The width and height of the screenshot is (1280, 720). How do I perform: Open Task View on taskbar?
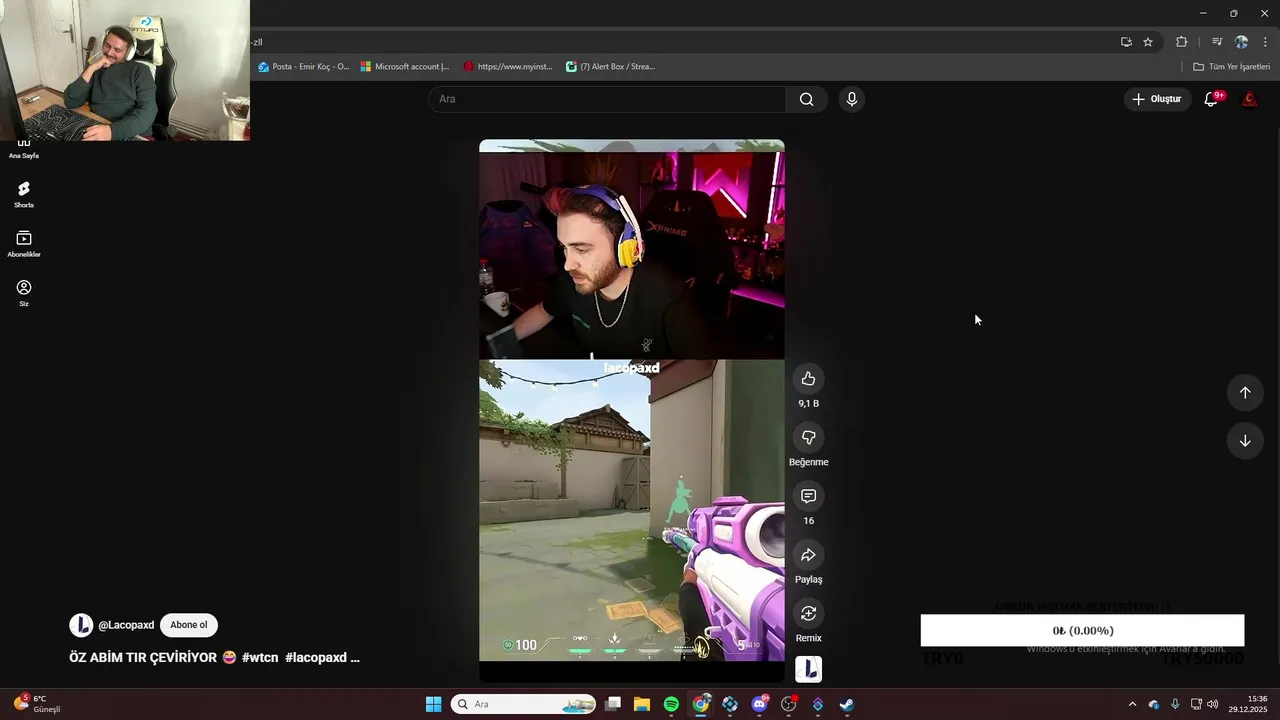[x=613, y=704]
